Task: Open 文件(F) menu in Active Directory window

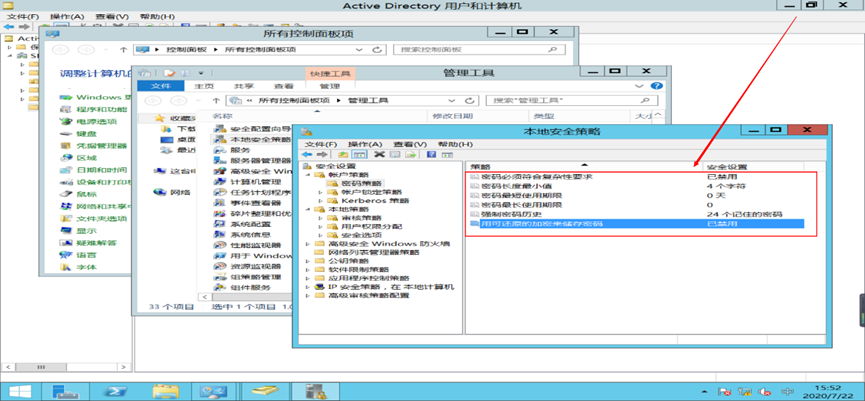Action: click(23, 17)
